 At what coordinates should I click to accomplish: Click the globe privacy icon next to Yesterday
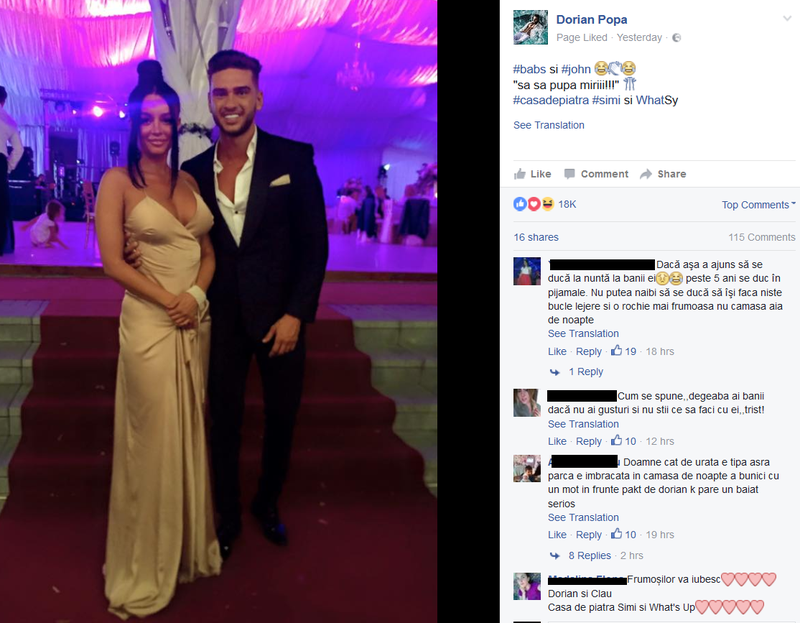tap(677, 37)
